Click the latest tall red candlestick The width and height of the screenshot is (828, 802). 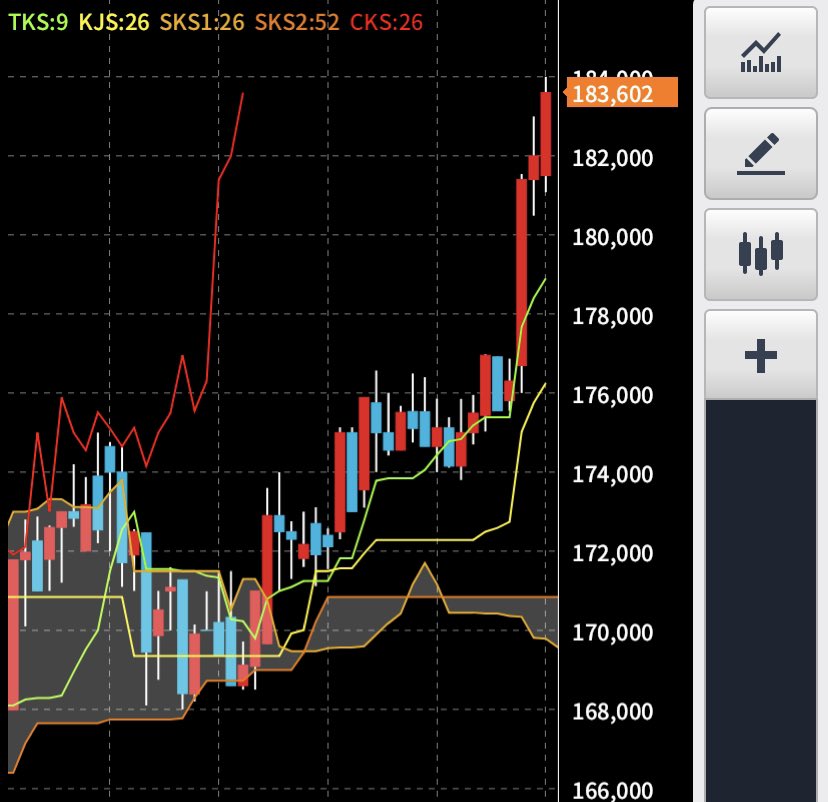545,134
